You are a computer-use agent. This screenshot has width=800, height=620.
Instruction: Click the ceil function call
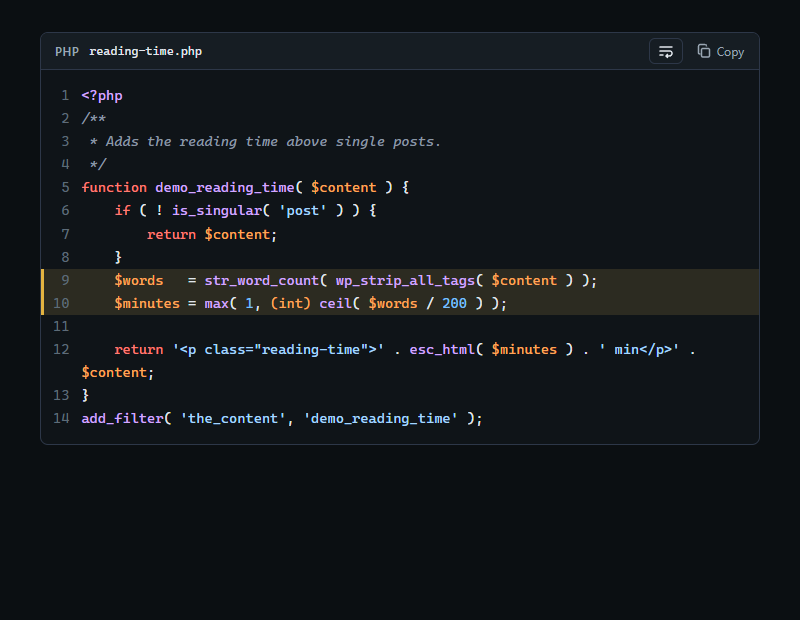pos(336,303)
